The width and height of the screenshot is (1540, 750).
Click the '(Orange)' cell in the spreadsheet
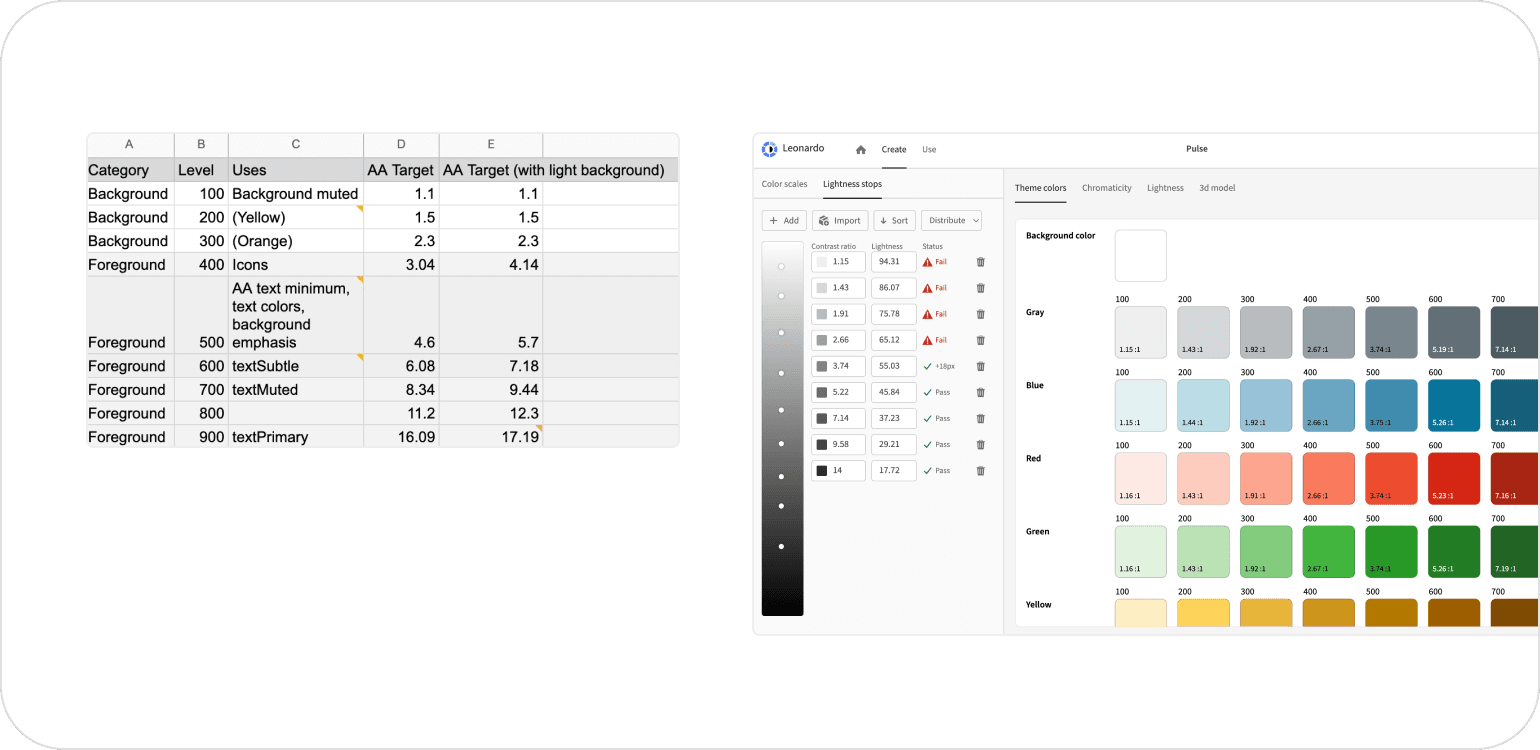click(296, 241)
